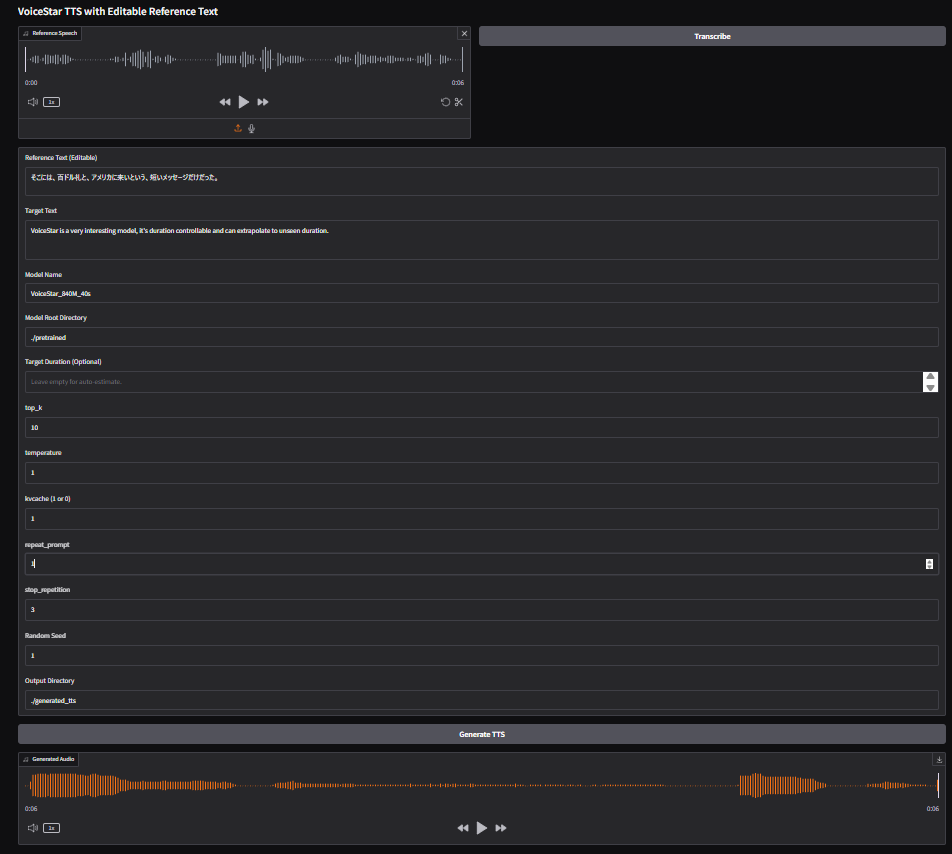Decrease Target Duration with down arrow
Image resolution: width=952 pixels, height=854 pixels.
[x=930, y=387]
